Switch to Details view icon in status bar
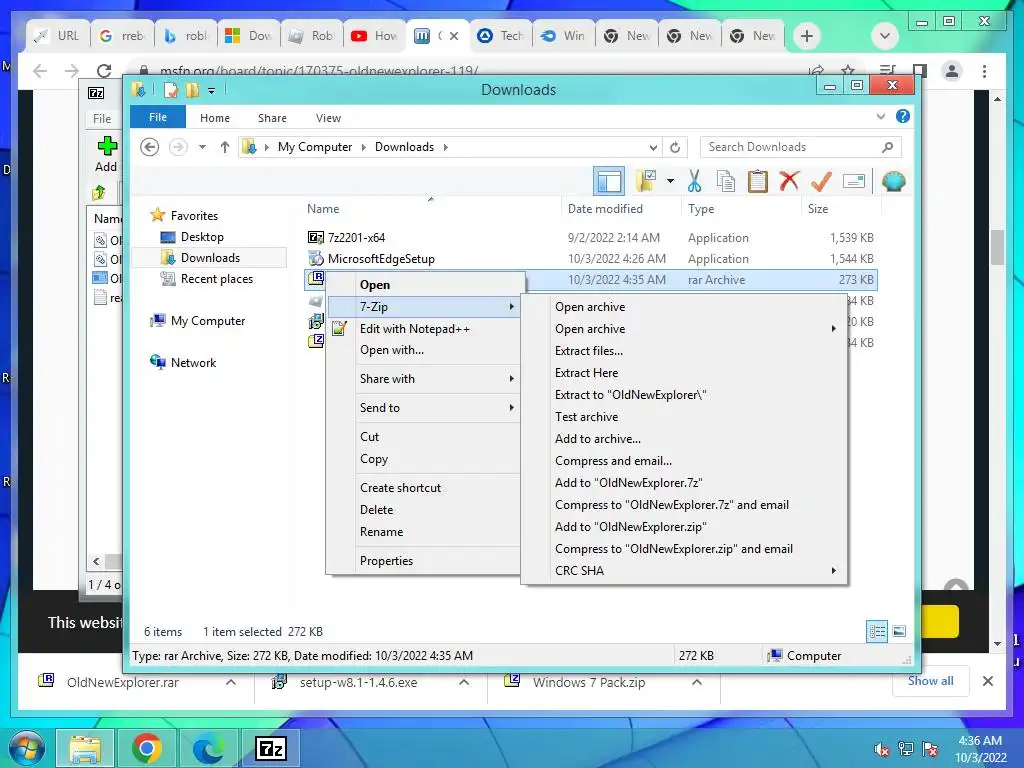The image size is (1024, 768). pos(877,631)
